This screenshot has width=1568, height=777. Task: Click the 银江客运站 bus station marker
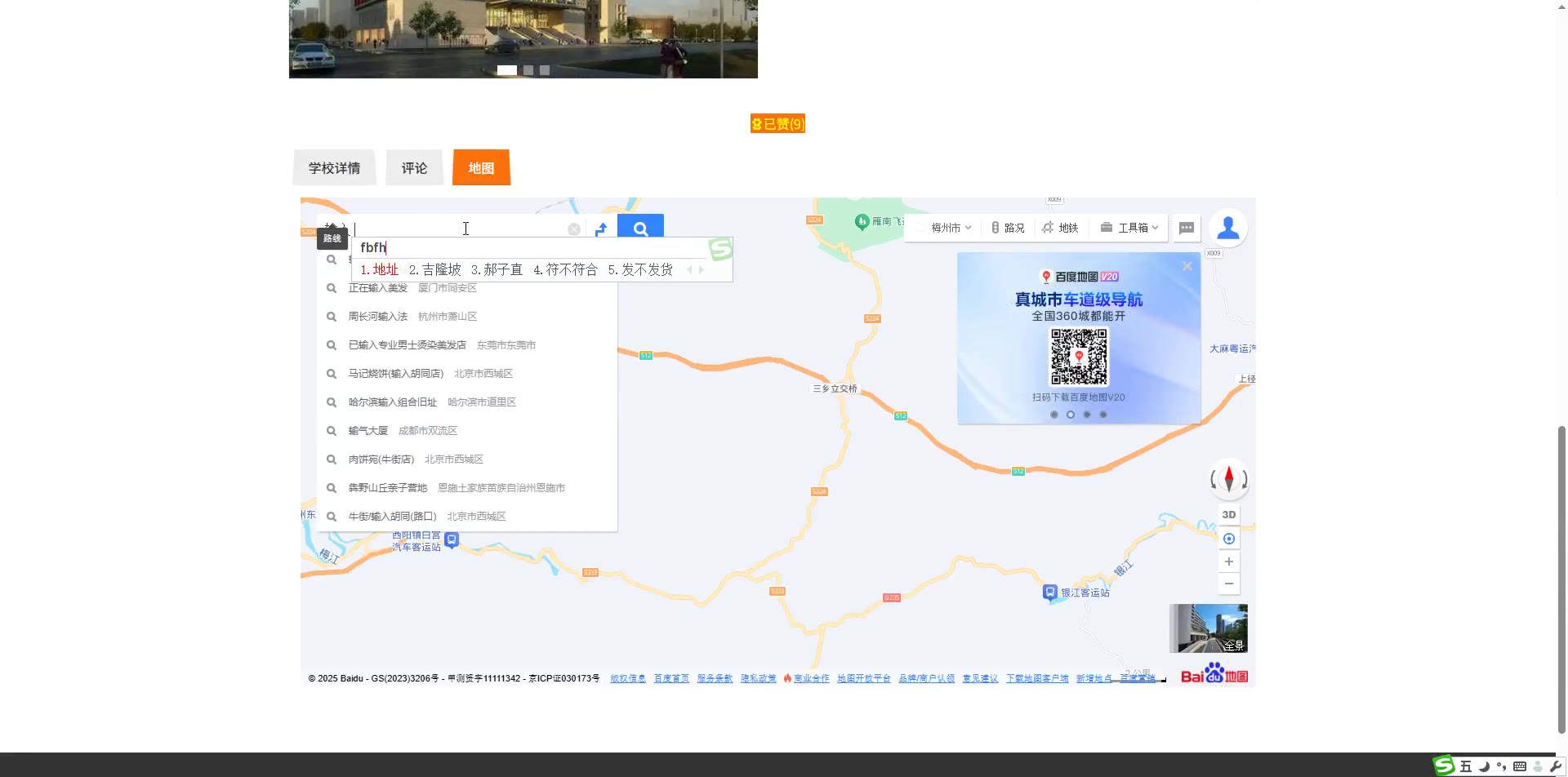point(1050,593)
